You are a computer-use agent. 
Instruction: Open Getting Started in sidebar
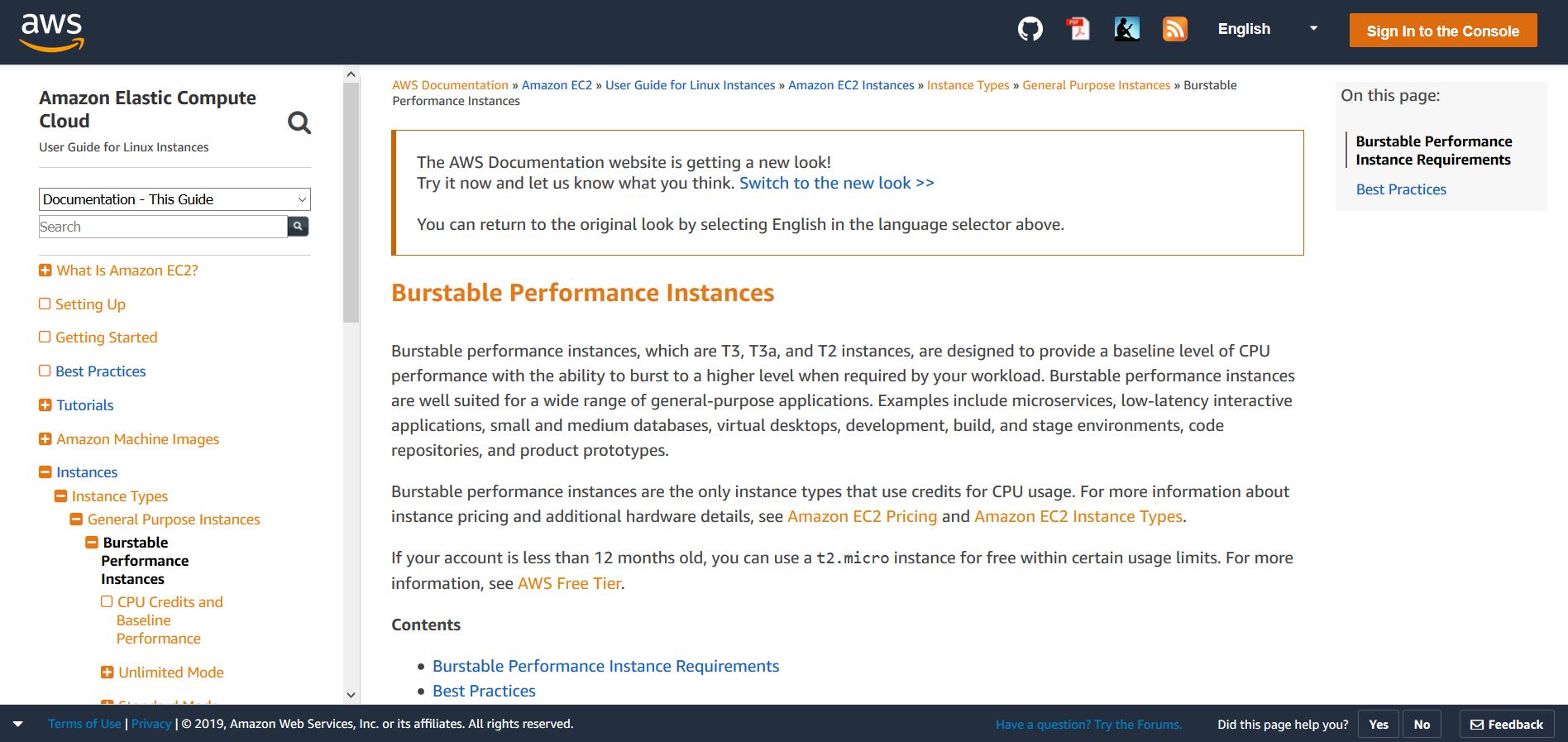pos(106,337)
